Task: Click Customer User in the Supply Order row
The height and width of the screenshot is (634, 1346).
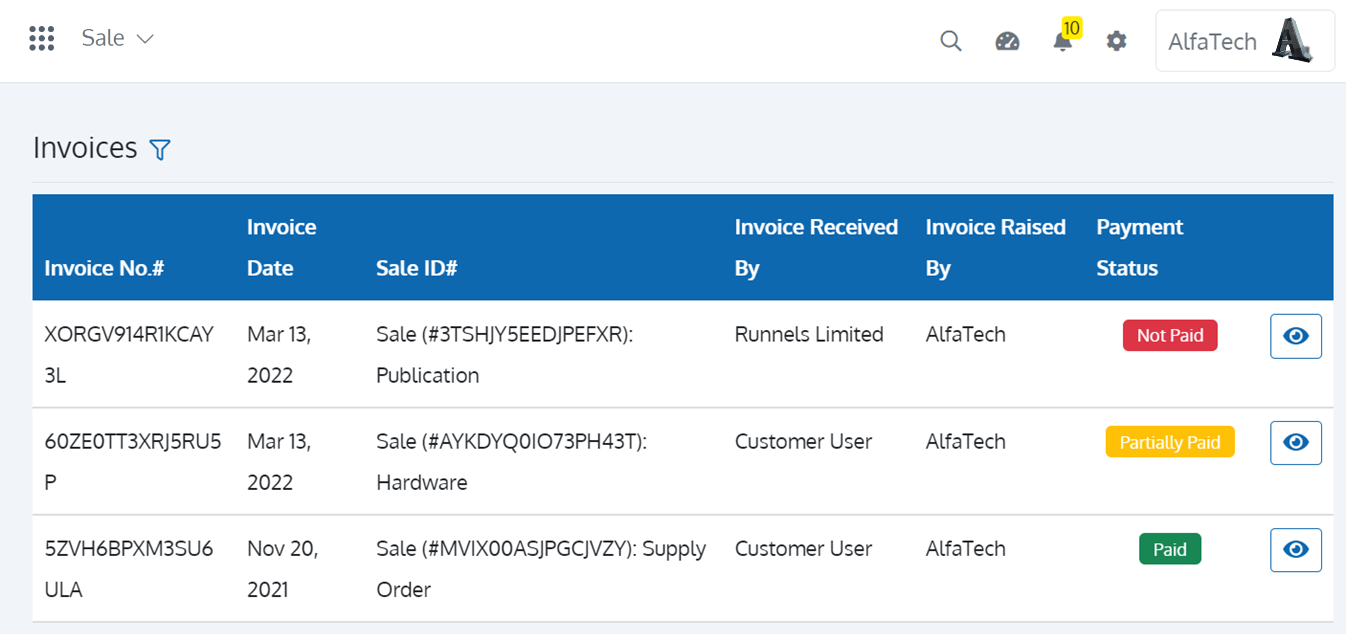Action: point(804,549)
